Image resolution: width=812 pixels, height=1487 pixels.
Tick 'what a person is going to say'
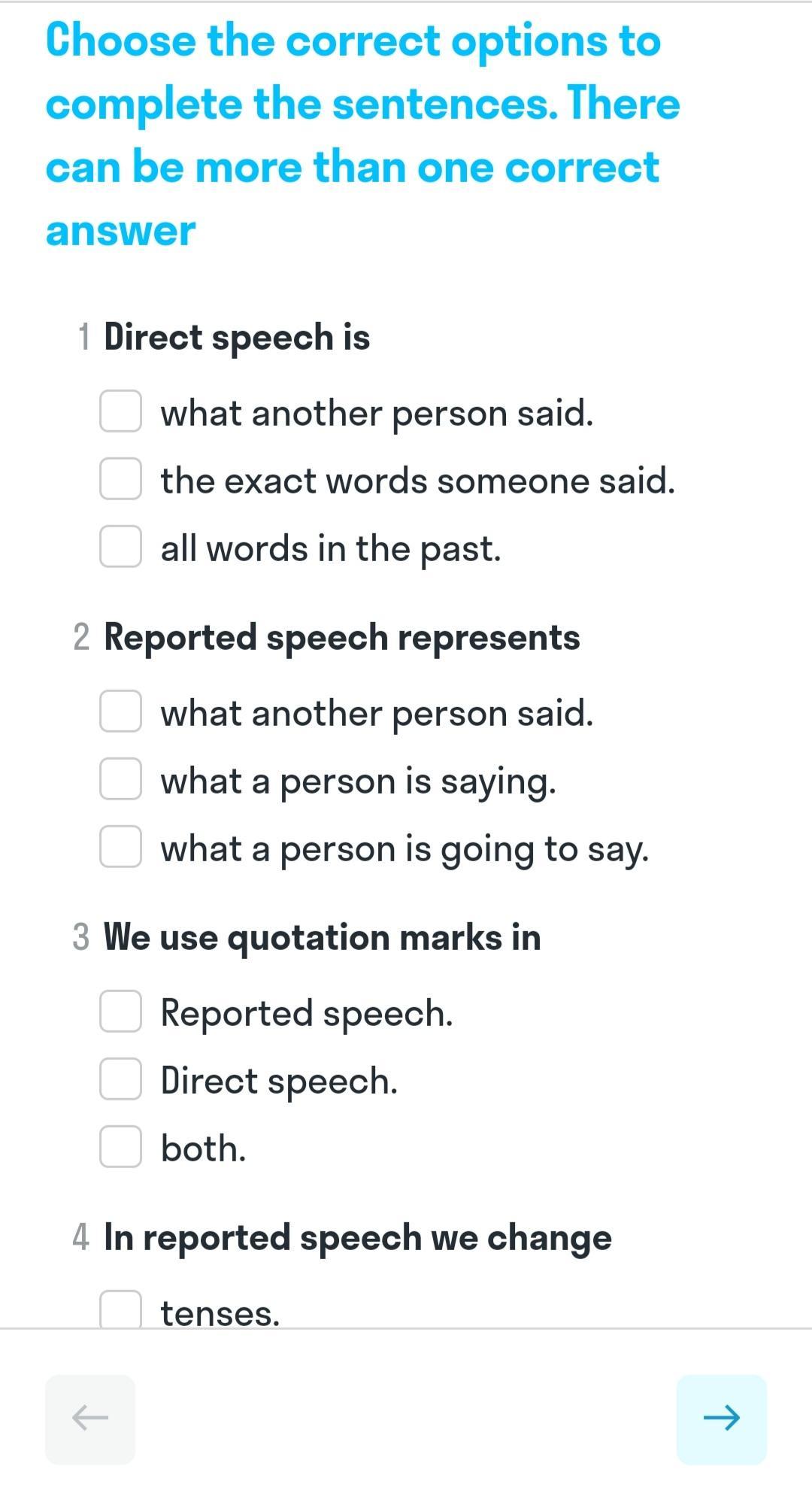tap(120, 847)
